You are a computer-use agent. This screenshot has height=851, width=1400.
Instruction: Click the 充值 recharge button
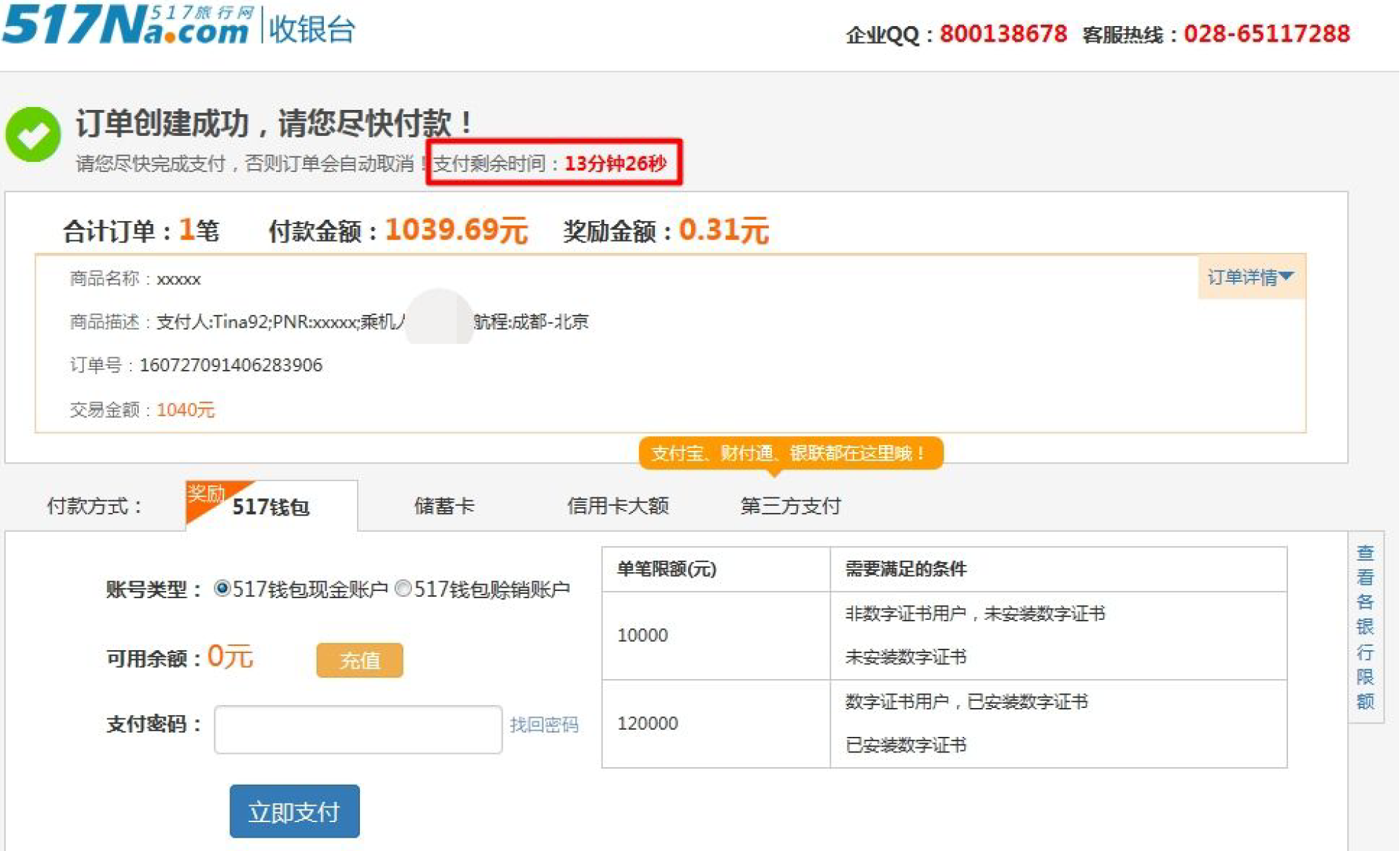(360, 660)
